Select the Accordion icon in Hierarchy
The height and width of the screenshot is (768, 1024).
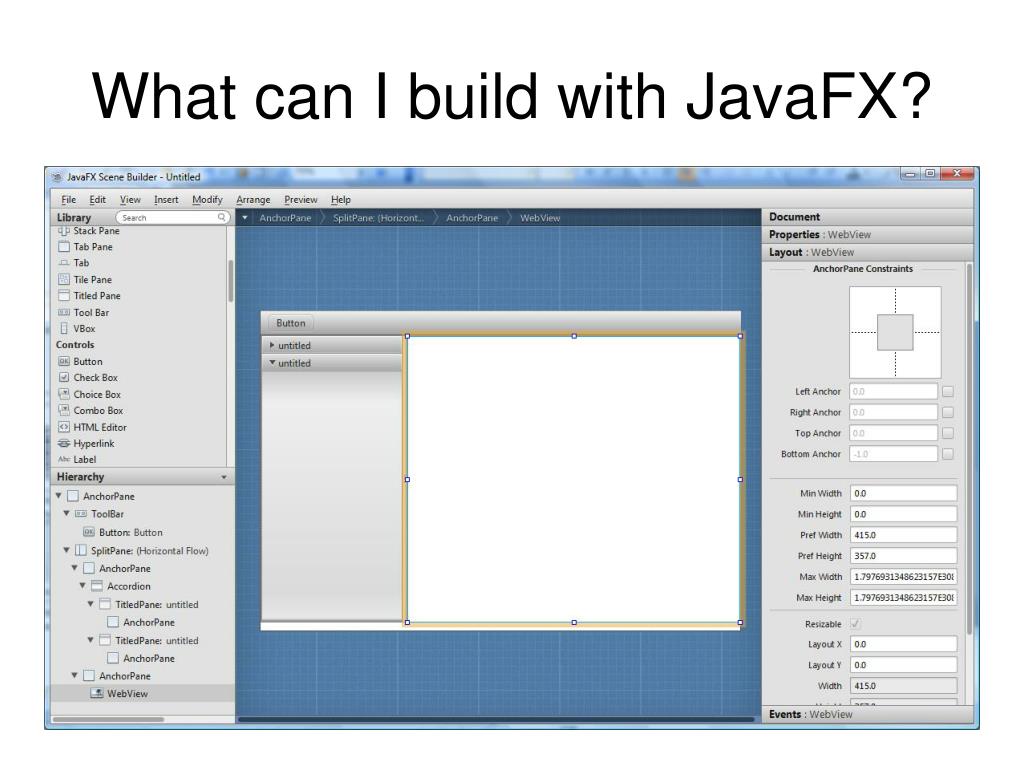97,586
